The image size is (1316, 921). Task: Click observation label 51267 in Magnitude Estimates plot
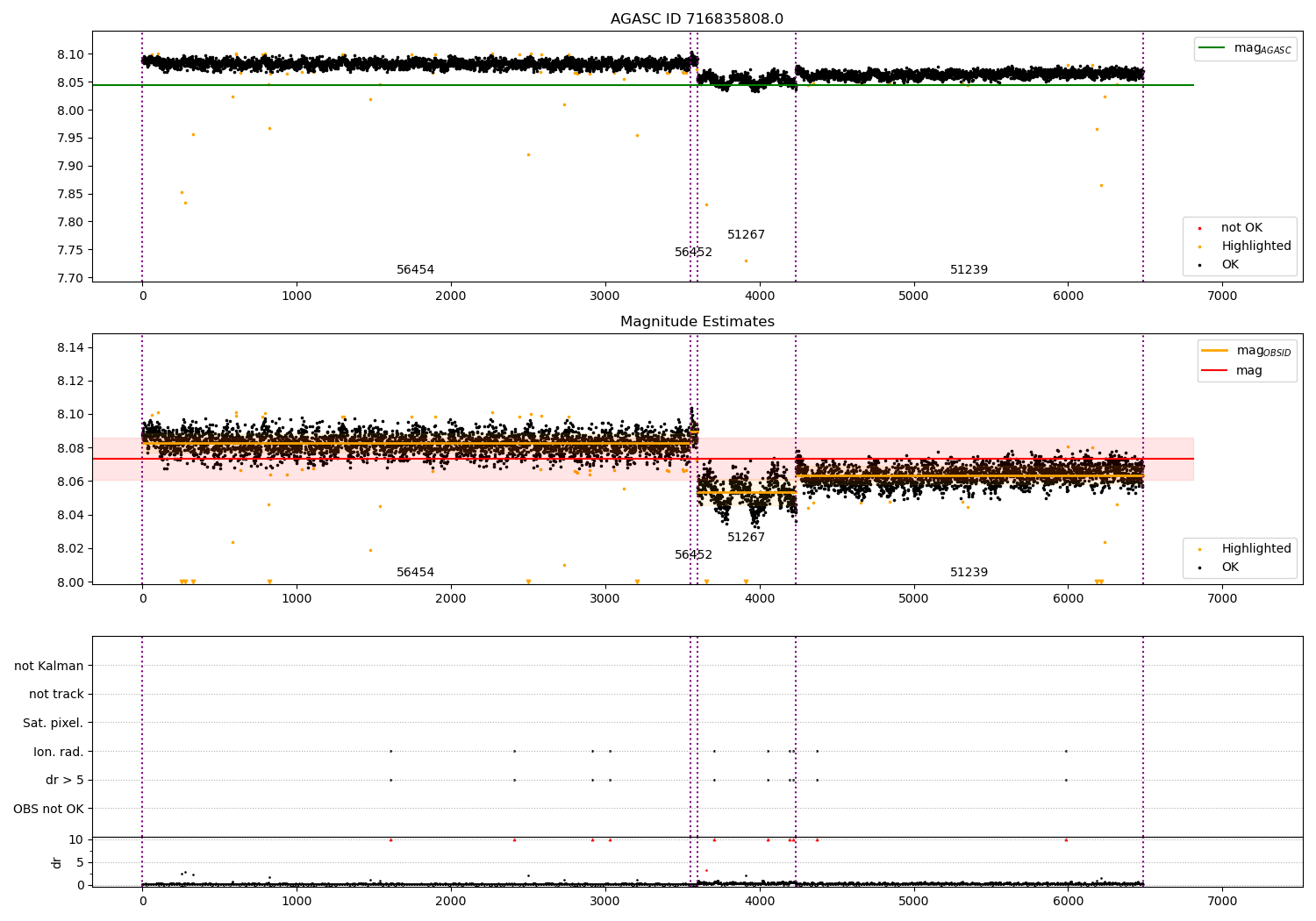[x=746, y=538]
